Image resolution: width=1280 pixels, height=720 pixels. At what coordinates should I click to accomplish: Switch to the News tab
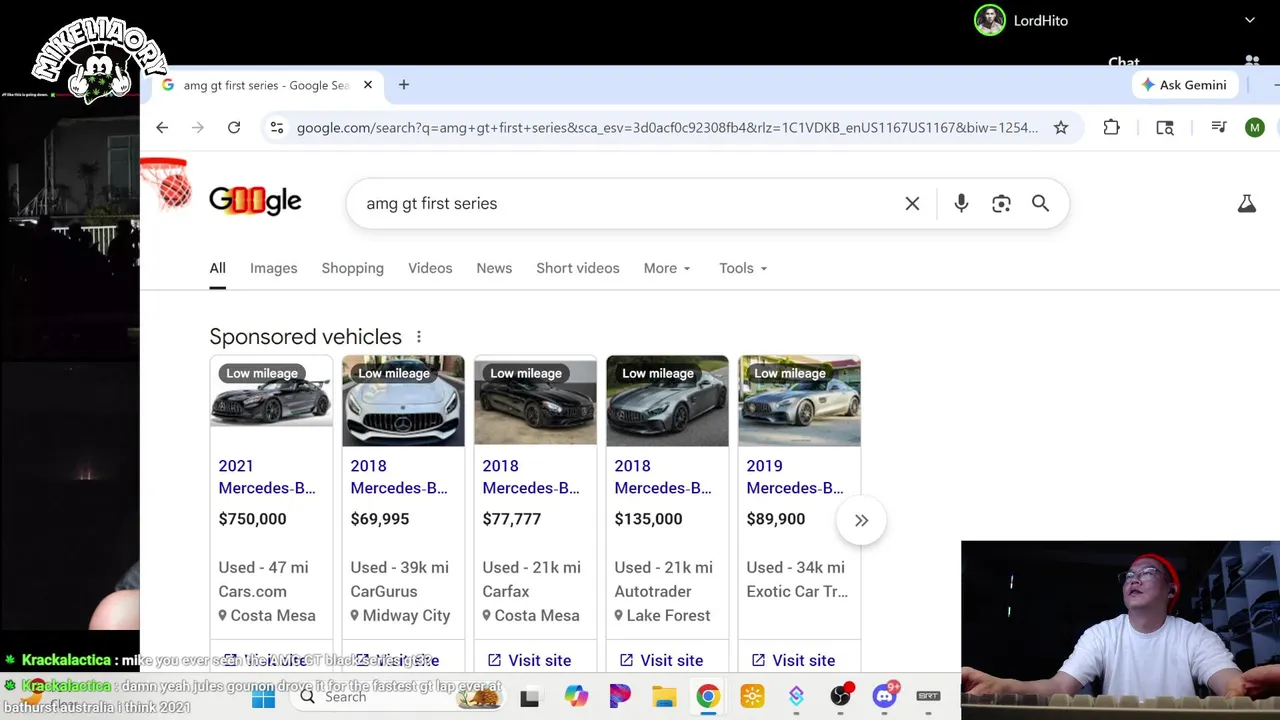pos(494,268)
